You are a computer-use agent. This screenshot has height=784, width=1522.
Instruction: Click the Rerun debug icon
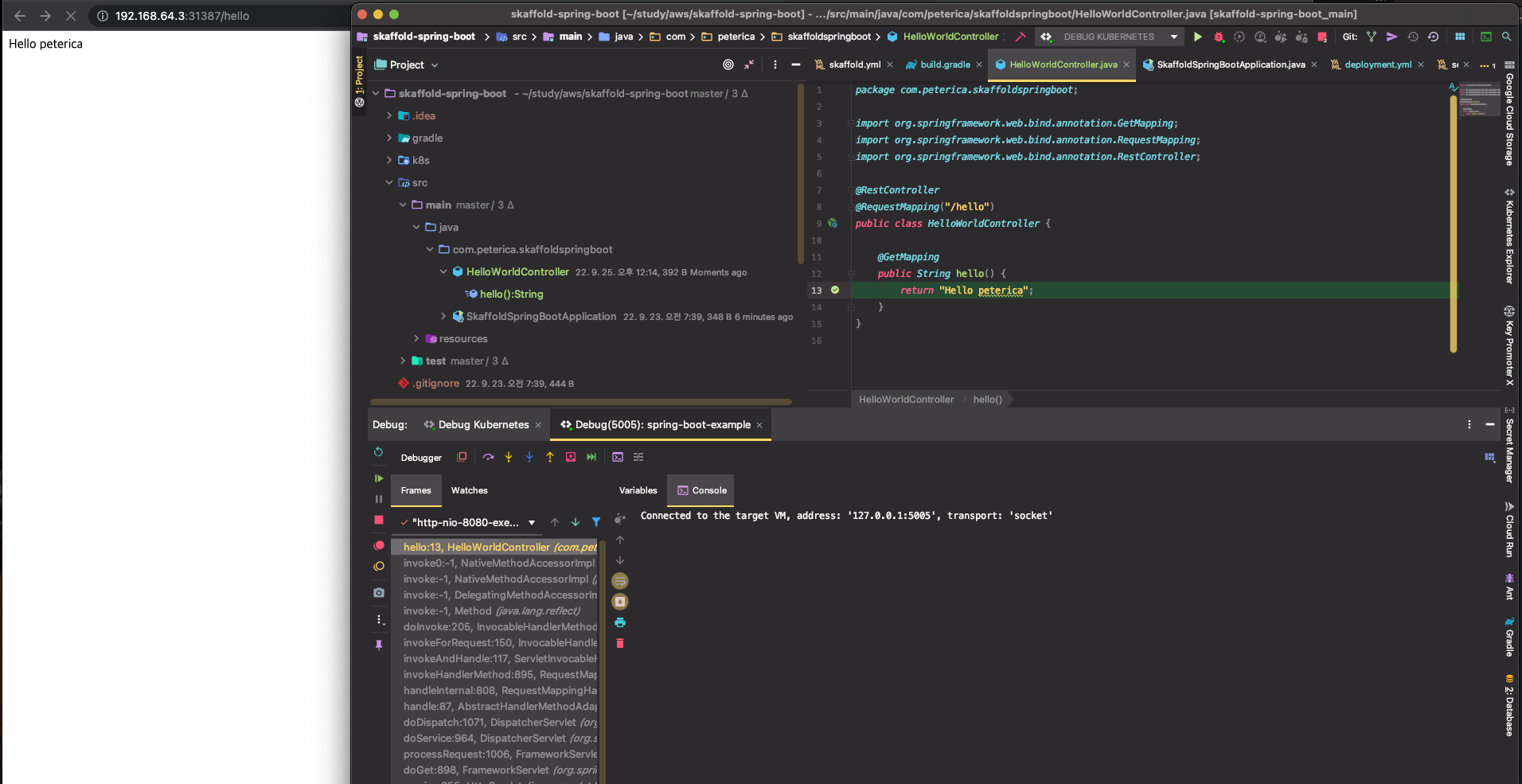coord(379,452)
